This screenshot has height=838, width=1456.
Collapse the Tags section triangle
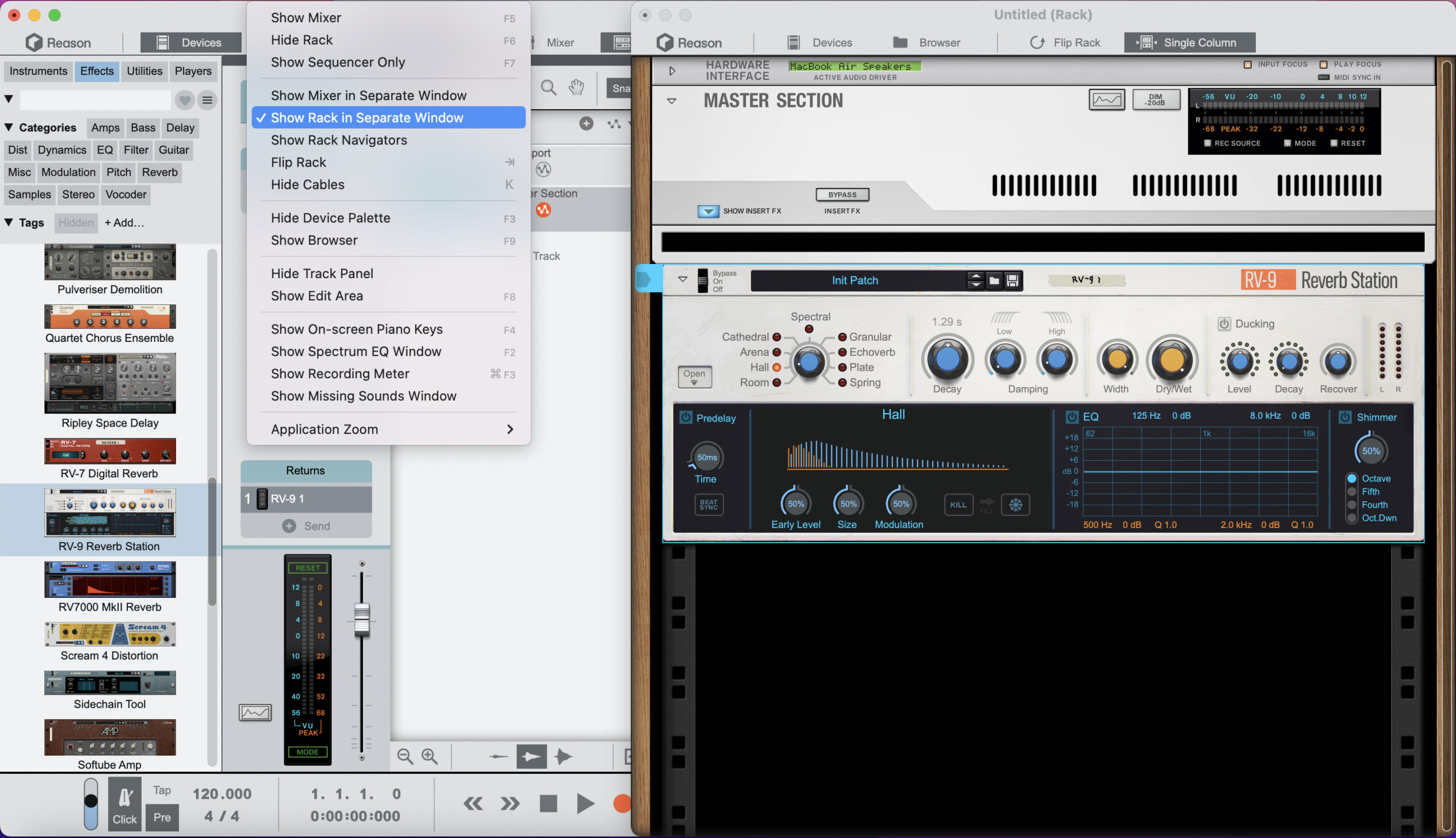click(x=9, y=222)
